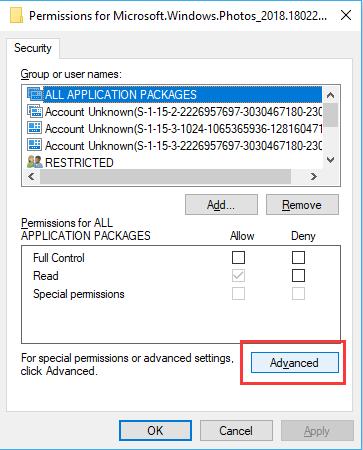This screenshot has width=363, height=450.
Task: Tick Deny for Full Control
Action: (x=298, y=257)
